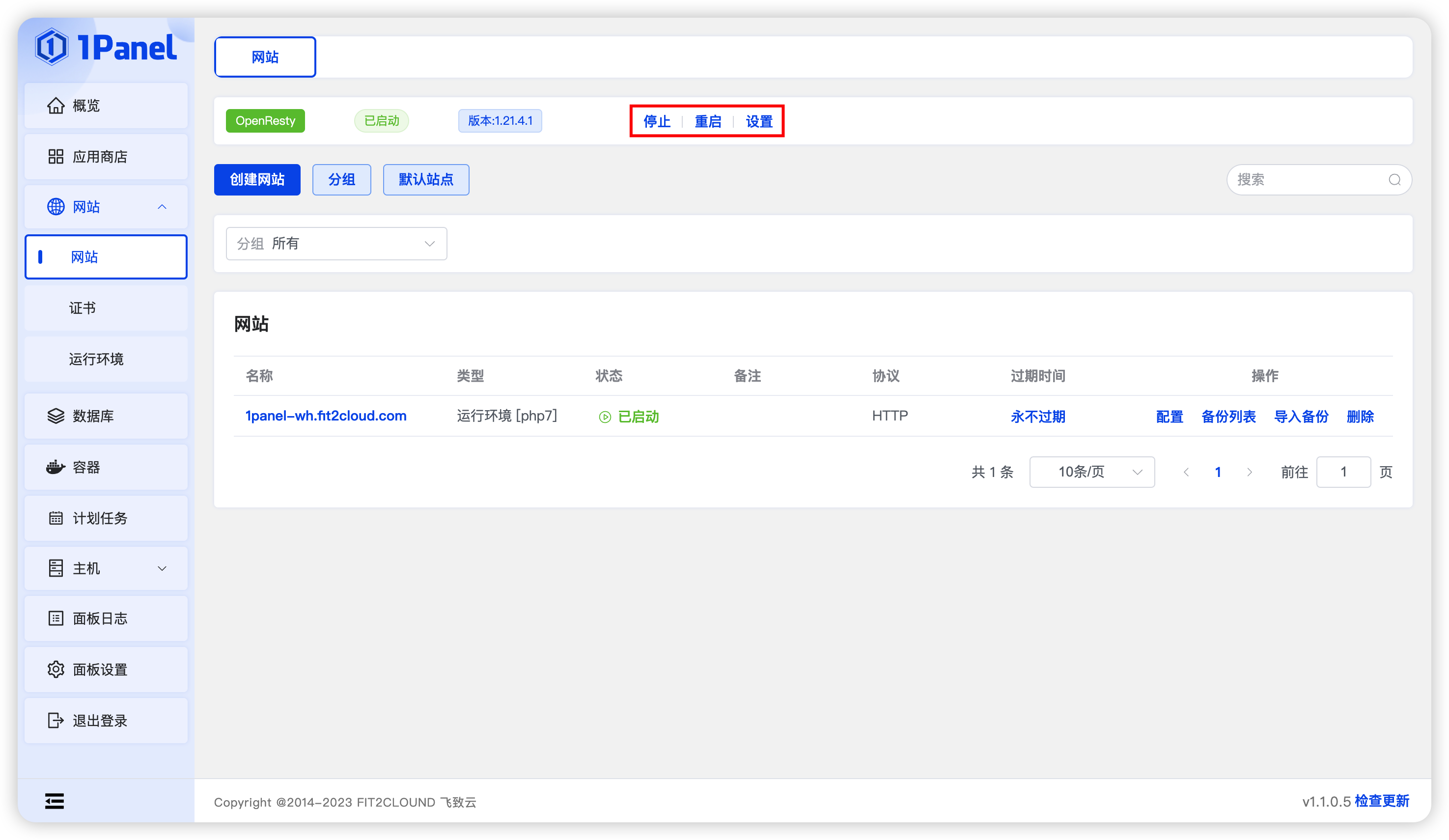Open the 应用商店 grid icon

56,156
